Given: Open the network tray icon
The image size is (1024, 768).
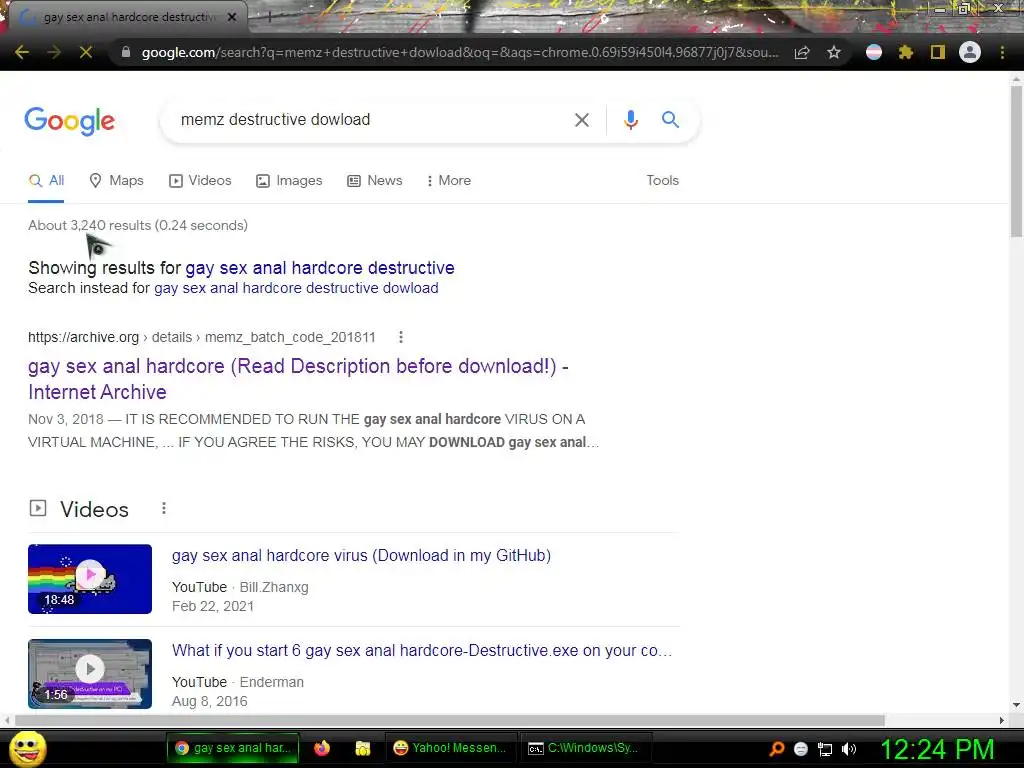Looking at the screenshot, I should [x=825, y=749].
